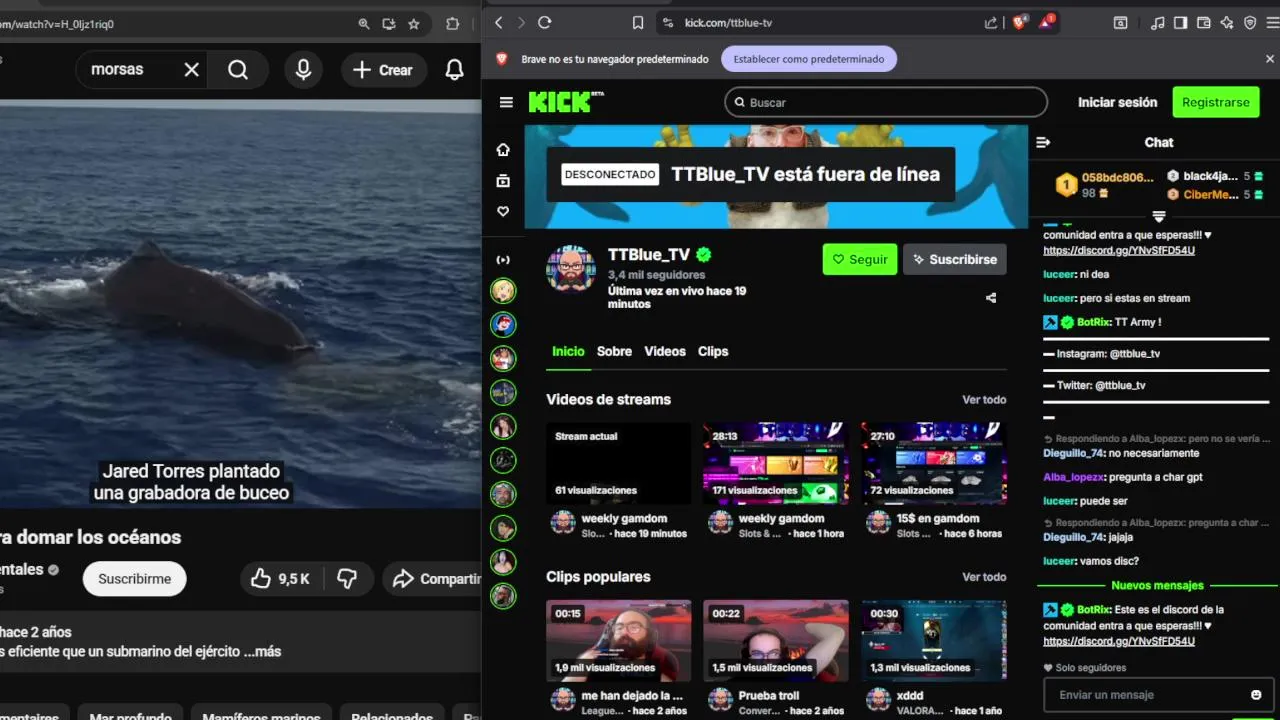Open Kick following heart icon in sidebar

click(x=503, y=211)
